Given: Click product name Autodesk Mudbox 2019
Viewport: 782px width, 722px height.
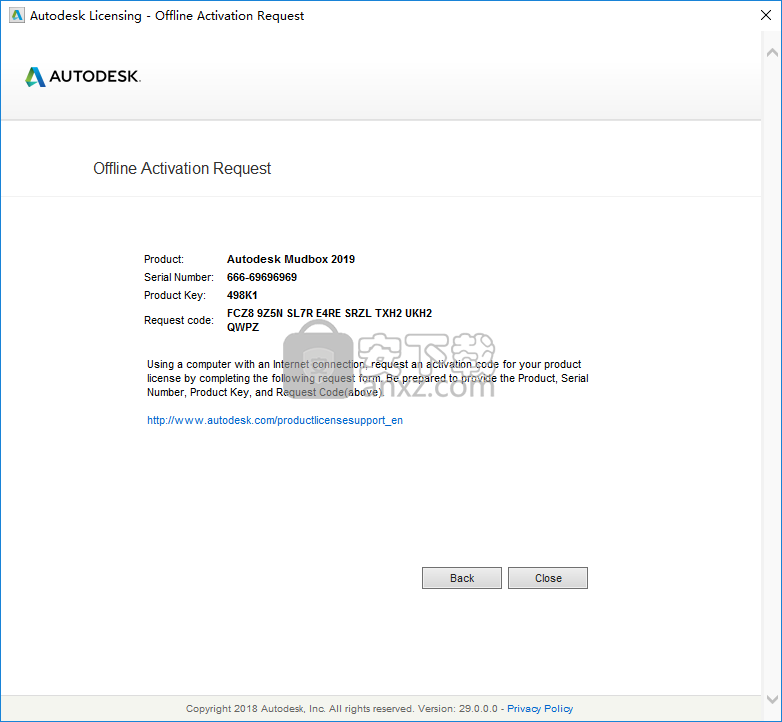Looking at the screenshot, I should pyautogui.click(x=291, y=259).
